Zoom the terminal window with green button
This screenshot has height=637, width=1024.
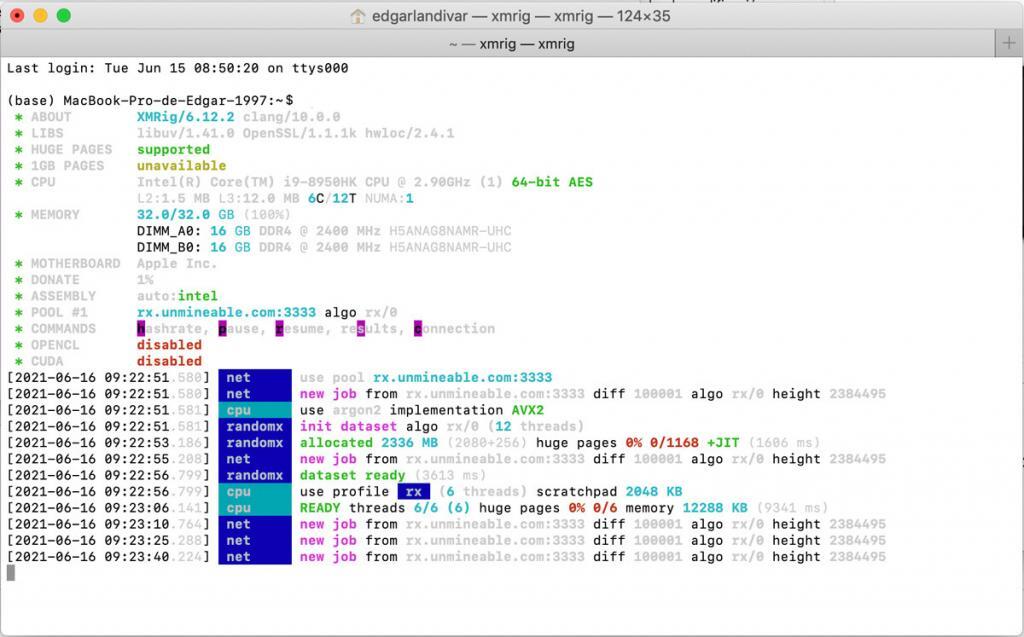tap(64, 16)
